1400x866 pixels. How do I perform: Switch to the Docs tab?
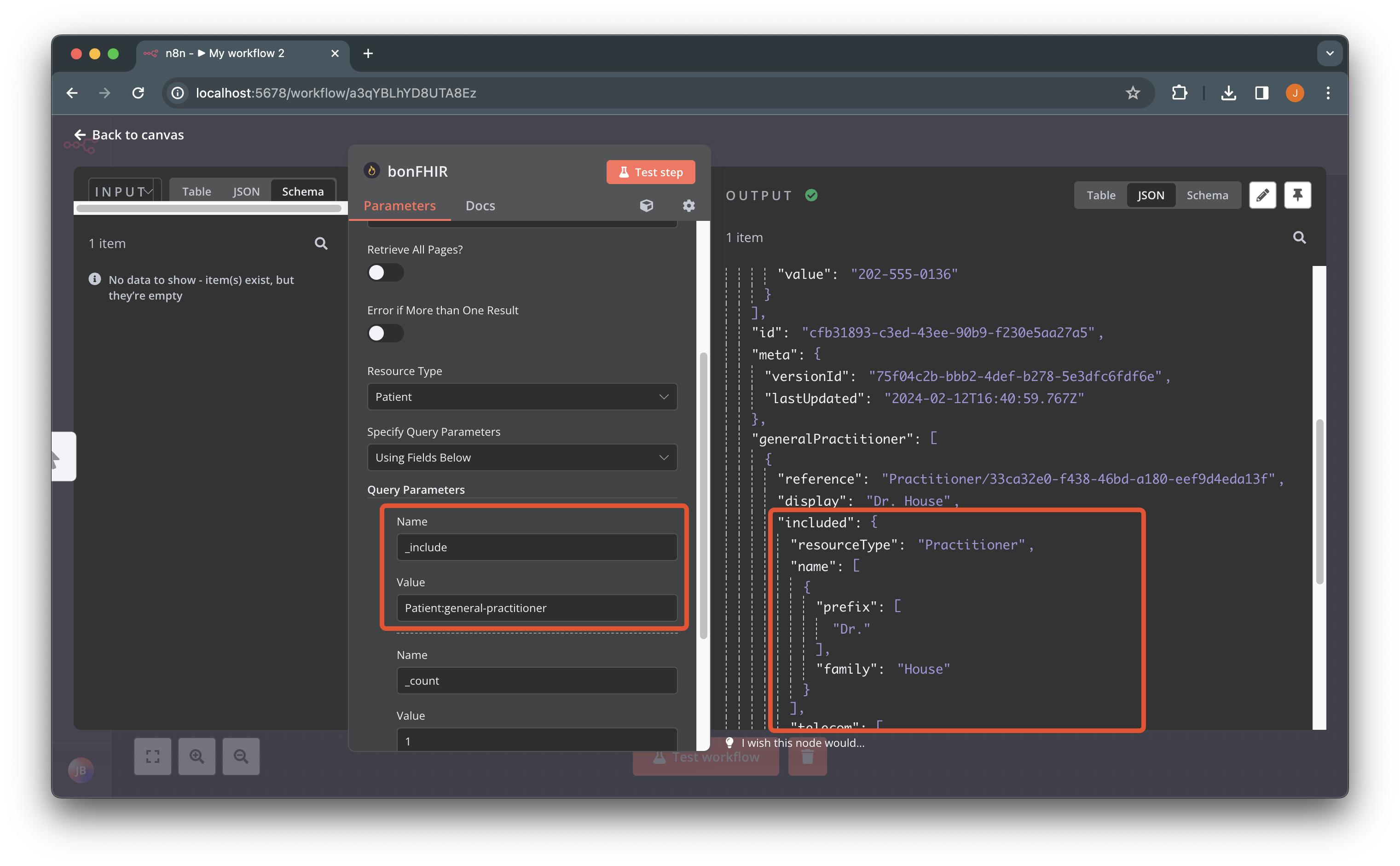point(480,206)
